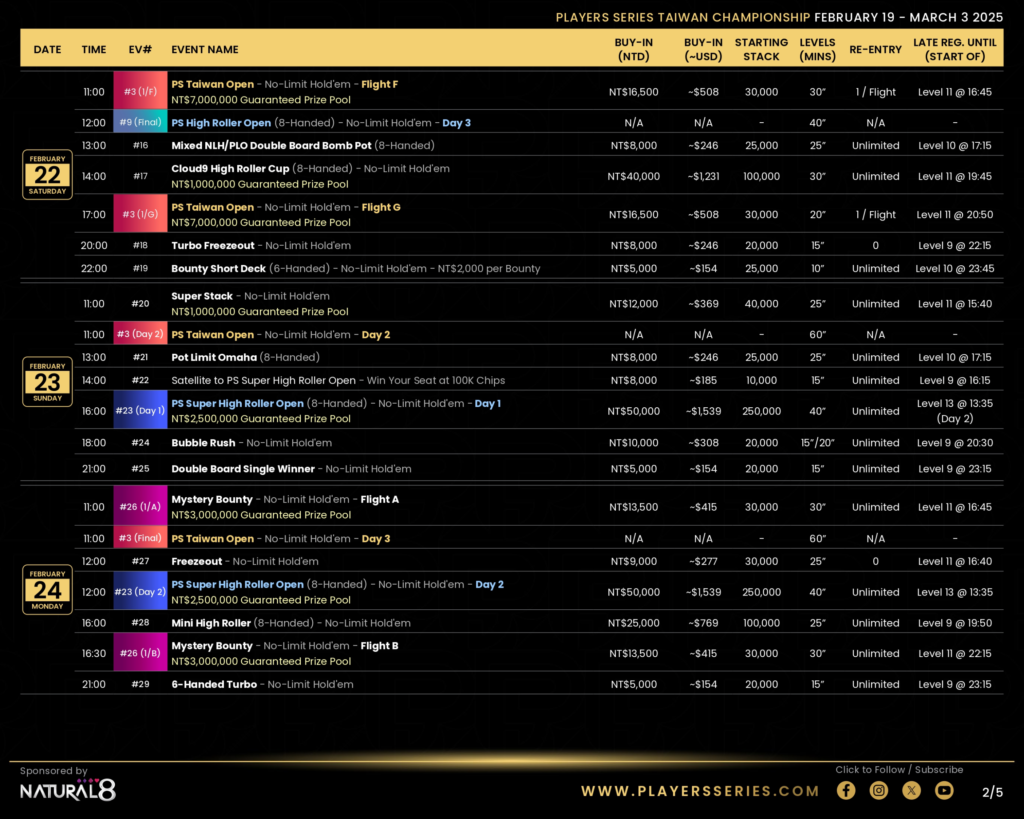Select the February 23 Sunday date badge
Screen dimensions: 1024x819
pyautogui.click(x=47, y=381)
